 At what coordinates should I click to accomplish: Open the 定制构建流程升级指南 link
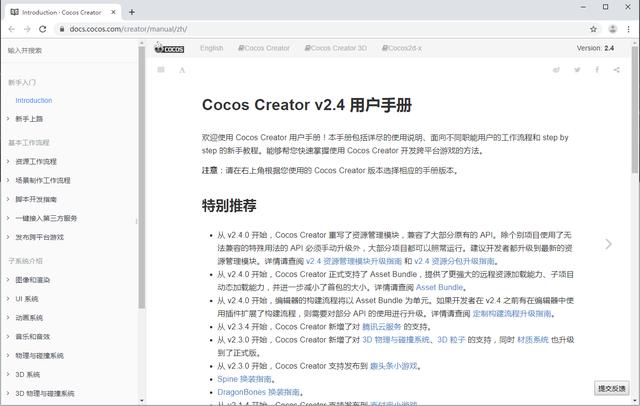(x=512, y=313)
